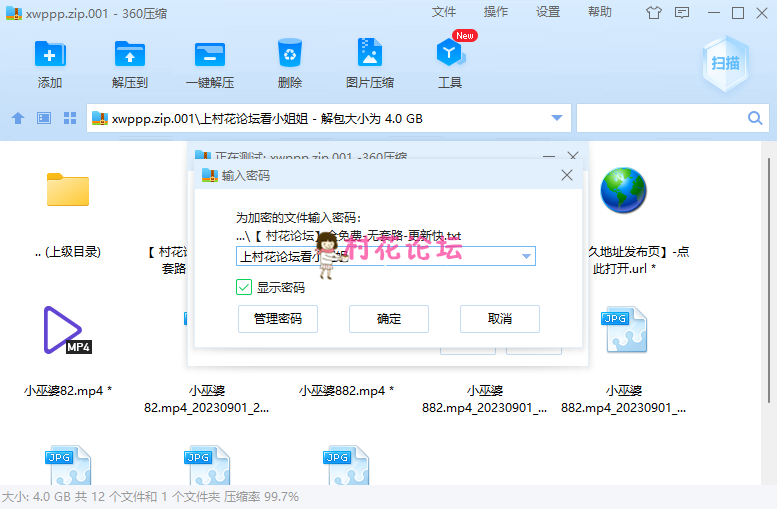Click the status bar size and compression text
Viewport: 777px width, 509px height.
150,497
